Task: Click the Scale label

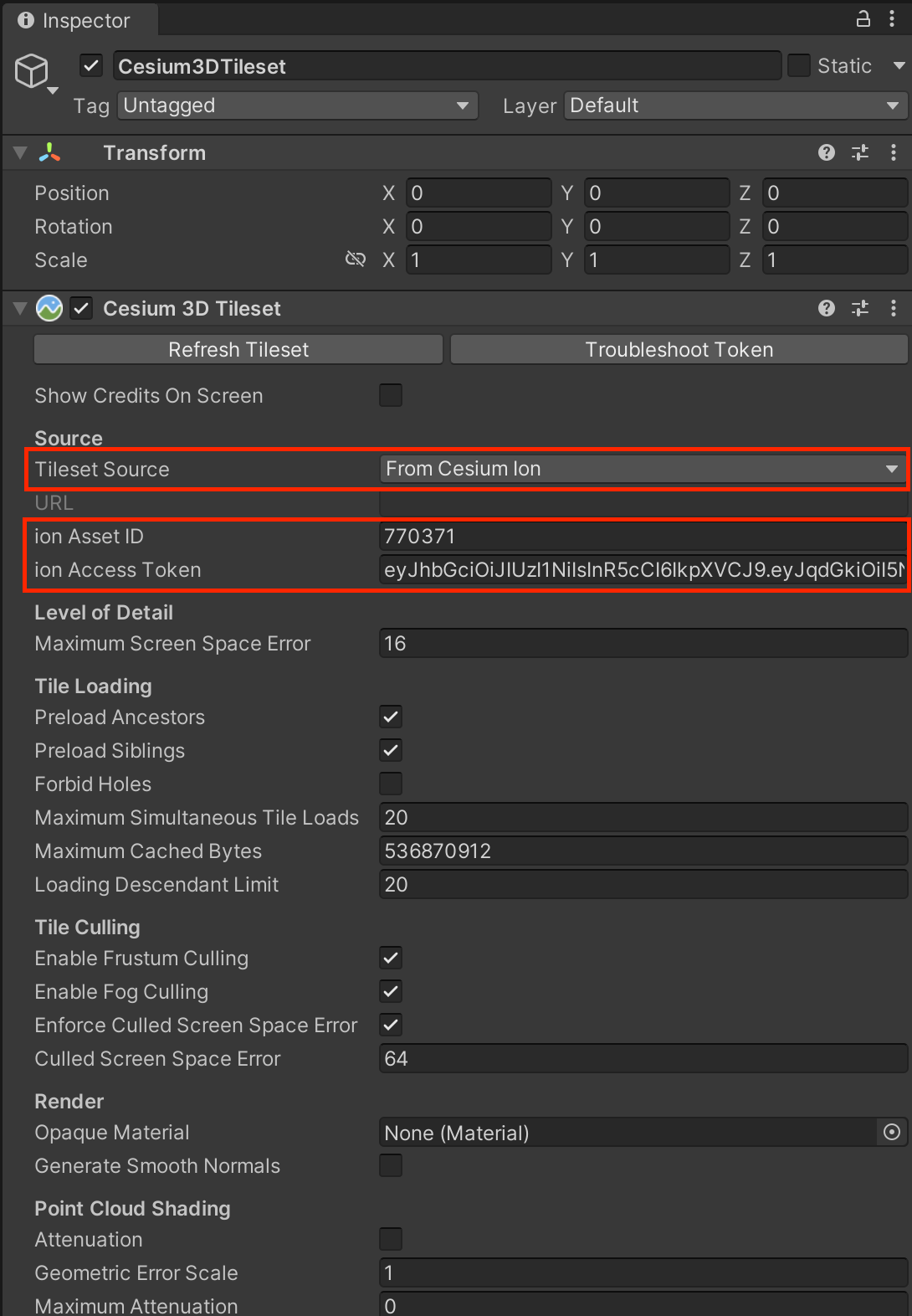Action: 61,260
